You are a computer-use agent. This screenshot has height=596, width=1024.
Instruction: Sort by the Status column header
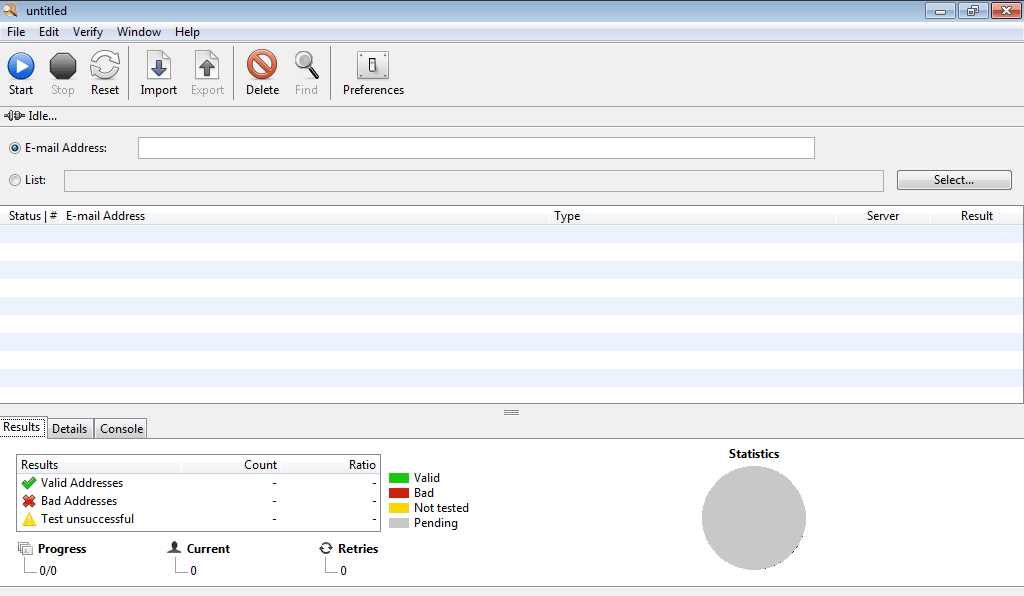[32, 216]
